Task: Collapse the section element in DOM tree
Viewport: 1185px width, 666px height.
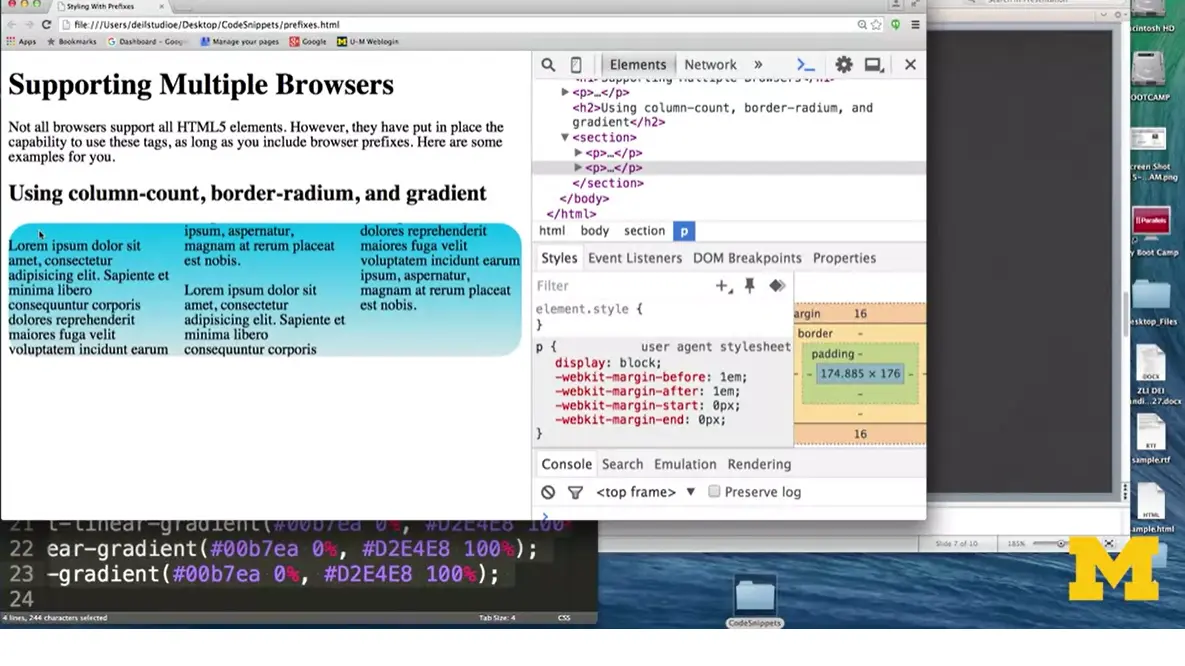Action: pos(565,138)
